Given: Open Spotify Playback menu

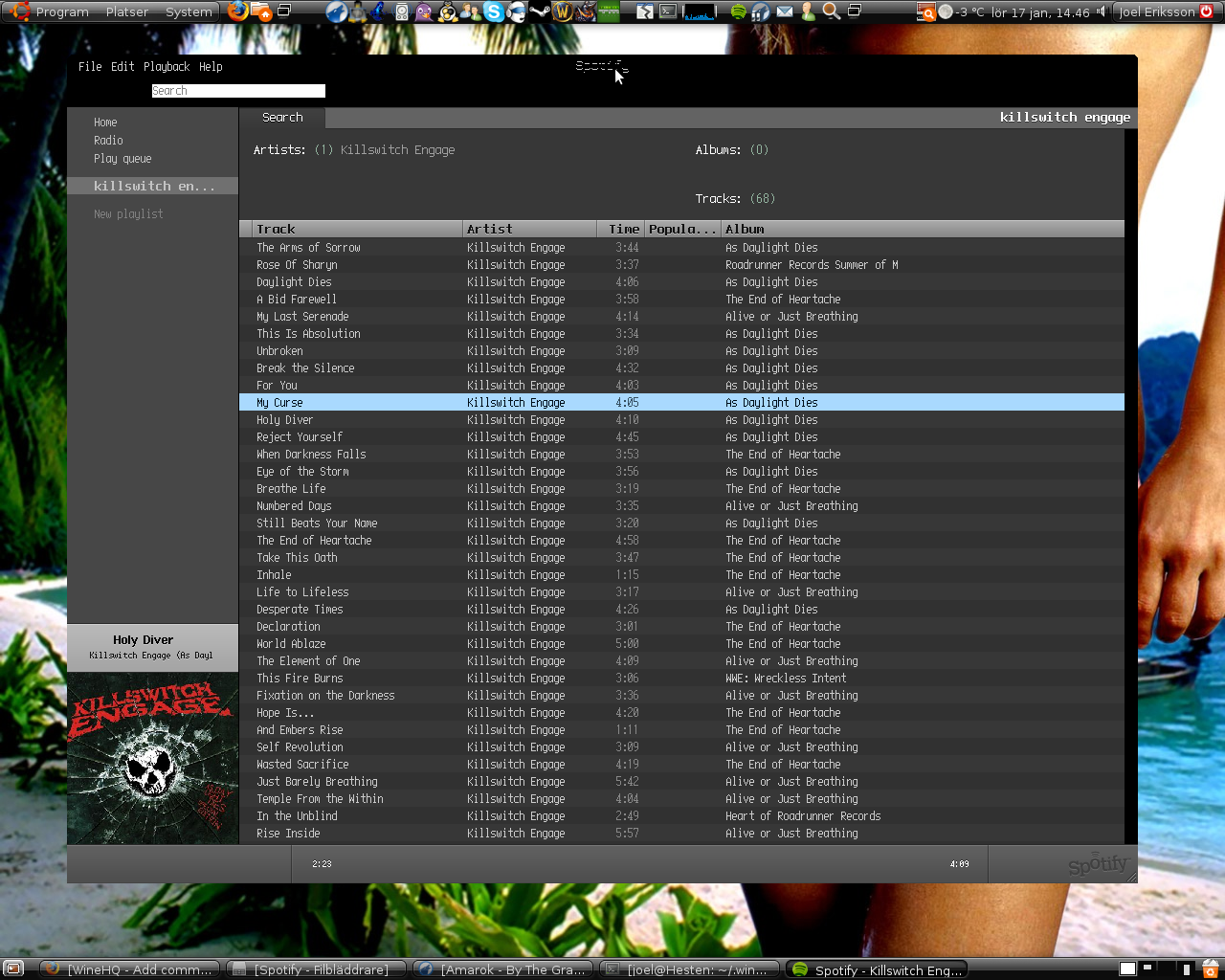Looking at the screenshot, I should (167, 67).
